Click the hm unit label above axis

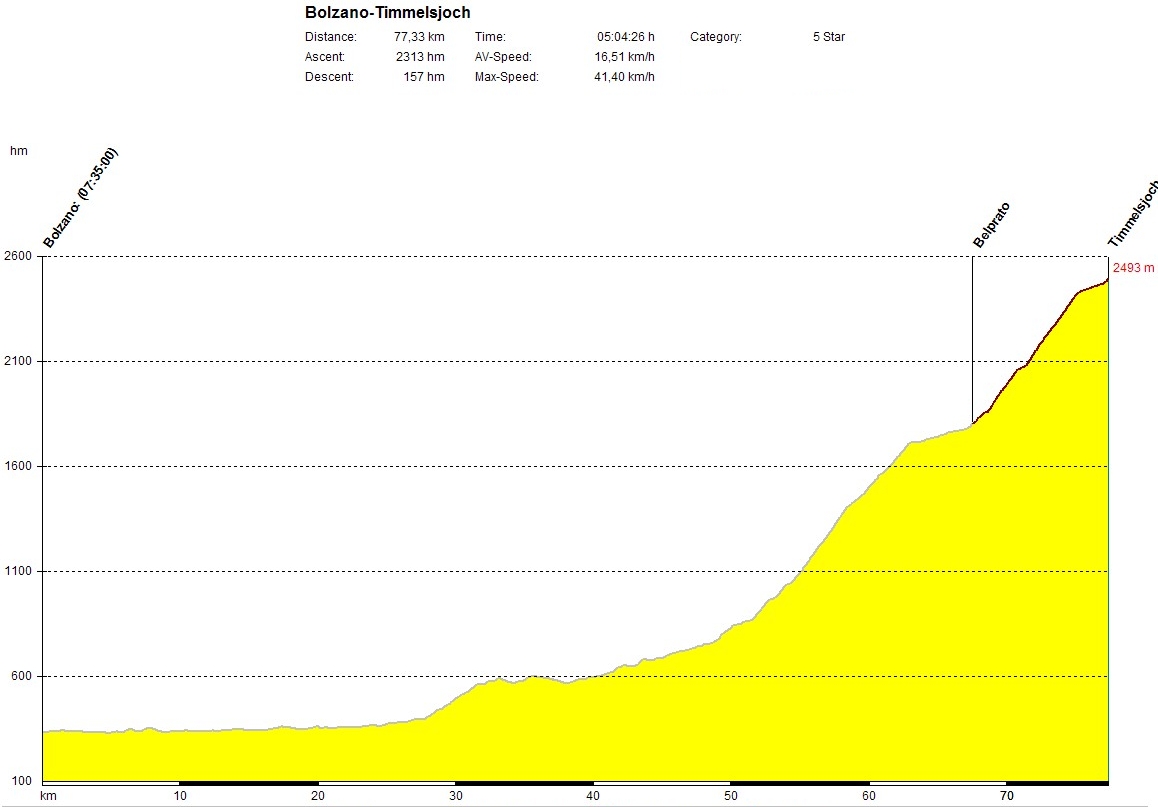tap(18, 151)
